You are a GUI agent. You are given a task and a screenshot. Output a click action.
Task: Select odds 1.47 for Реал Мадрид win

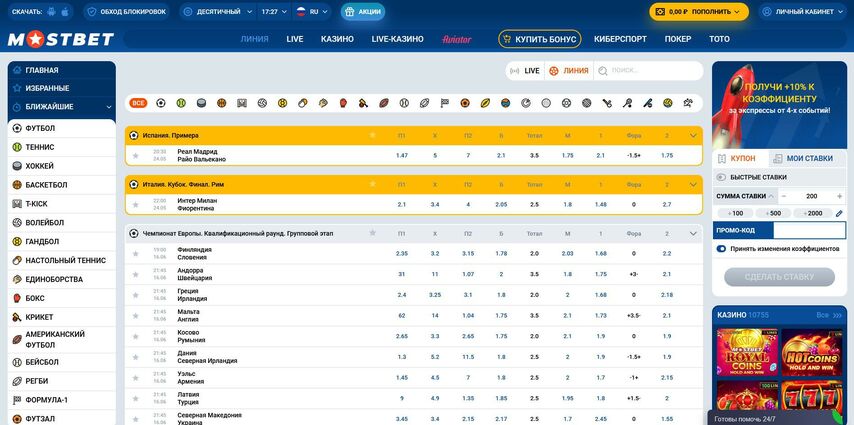click(401, 156)
